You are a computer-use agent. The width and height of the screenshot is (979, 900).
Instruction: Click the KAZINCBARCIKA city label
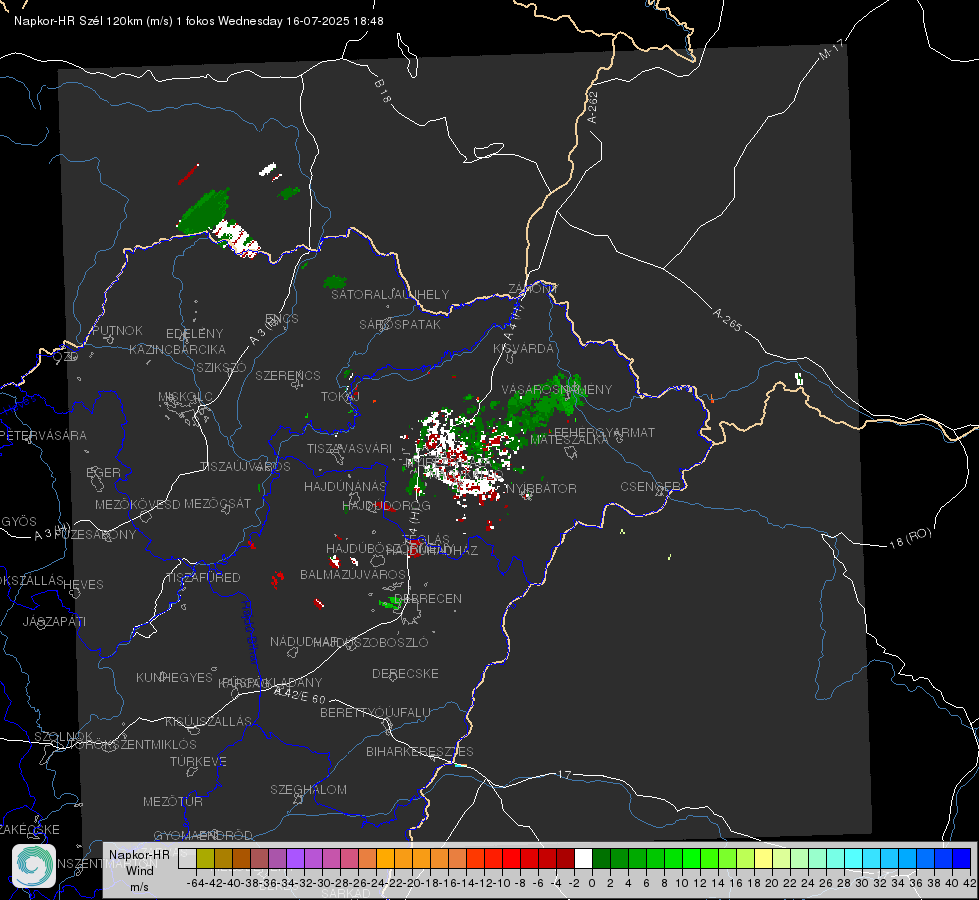177,349
